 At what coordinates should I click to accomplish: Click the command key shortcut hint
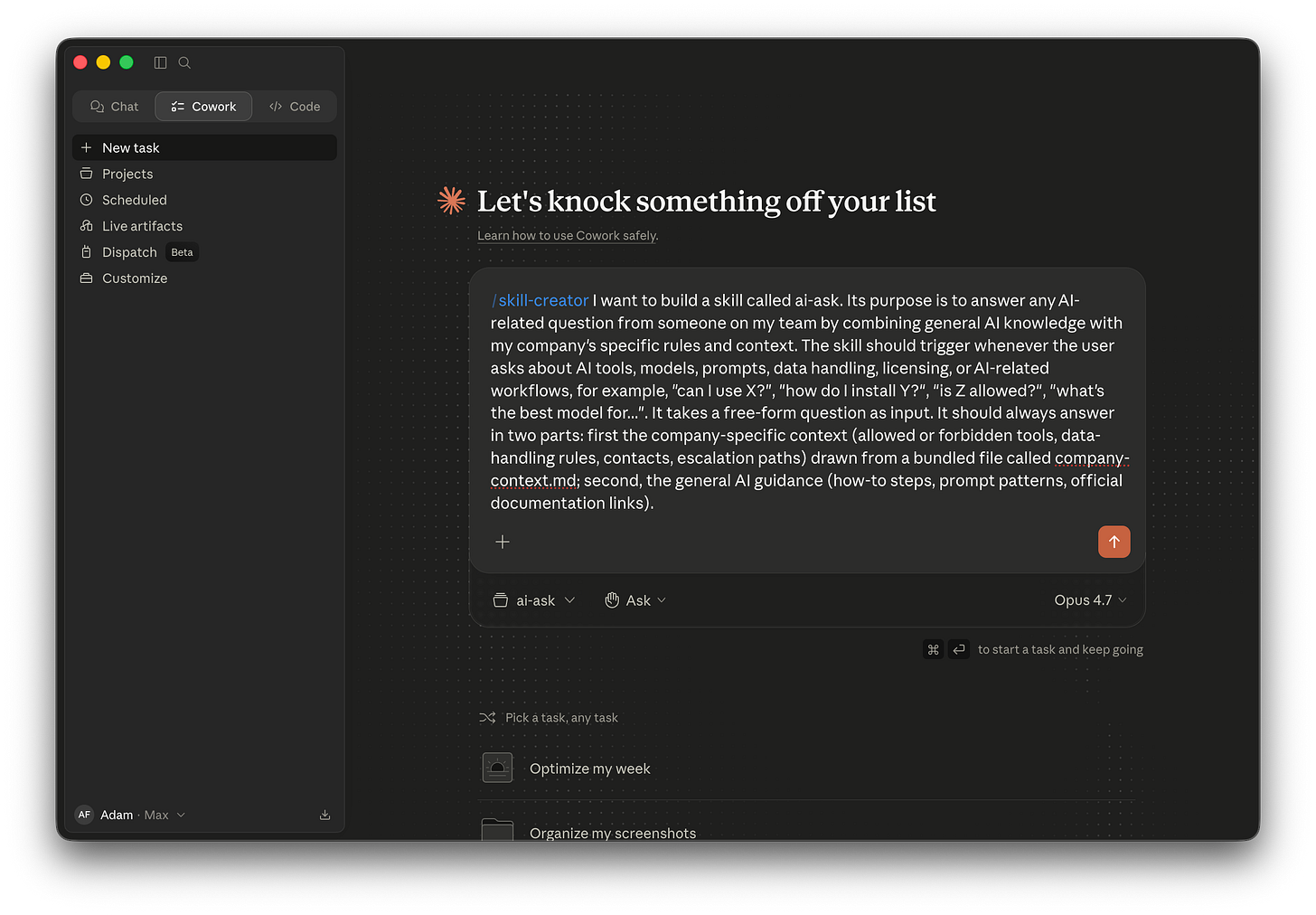[934, 649]
